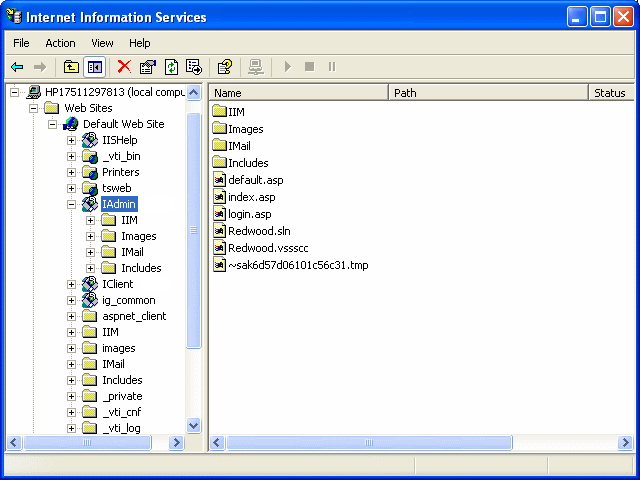Click the Help toolbar icon

pos(225,67)
